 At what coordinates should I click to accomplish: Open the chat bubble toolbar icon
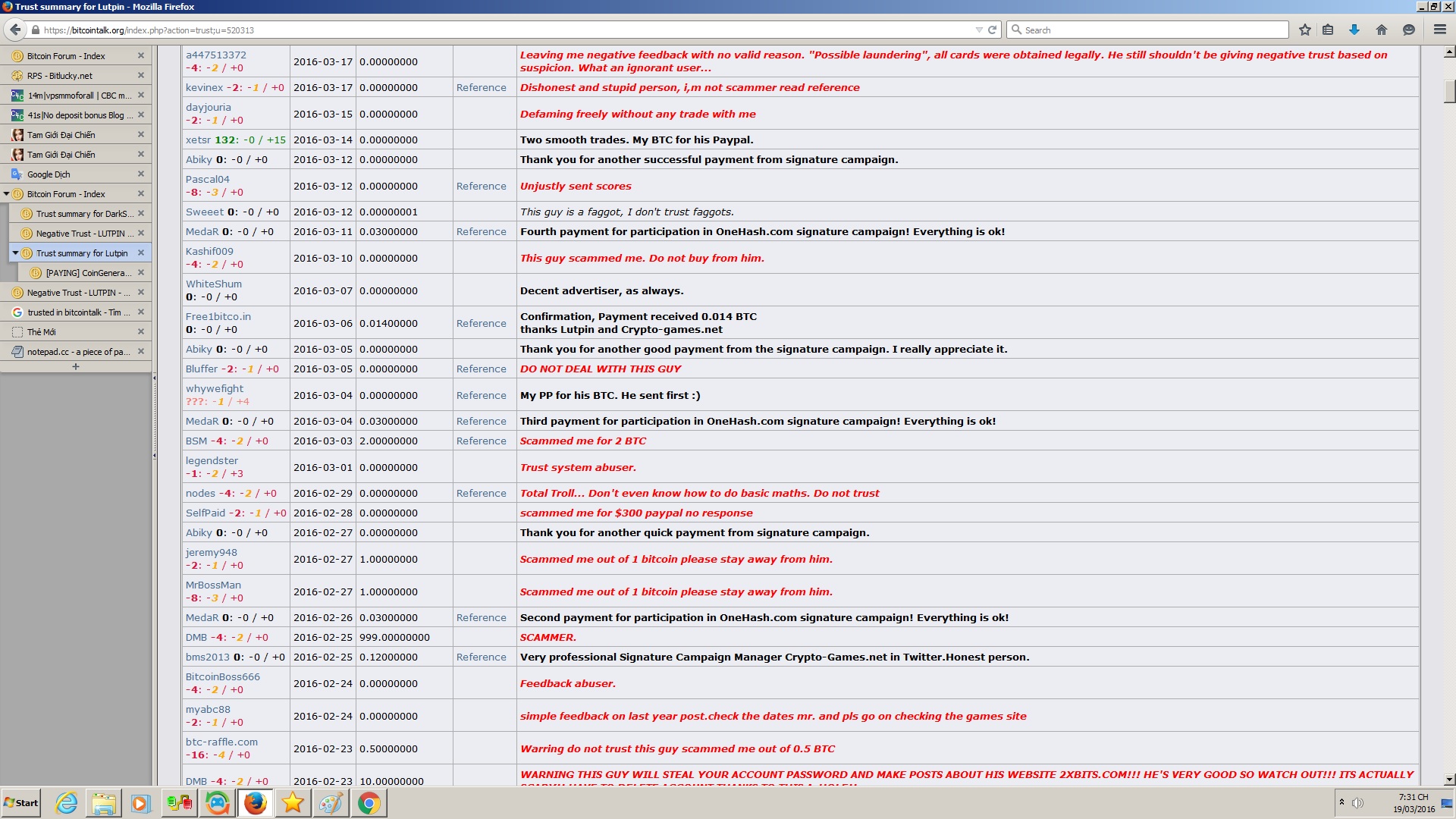[1409, 30]
